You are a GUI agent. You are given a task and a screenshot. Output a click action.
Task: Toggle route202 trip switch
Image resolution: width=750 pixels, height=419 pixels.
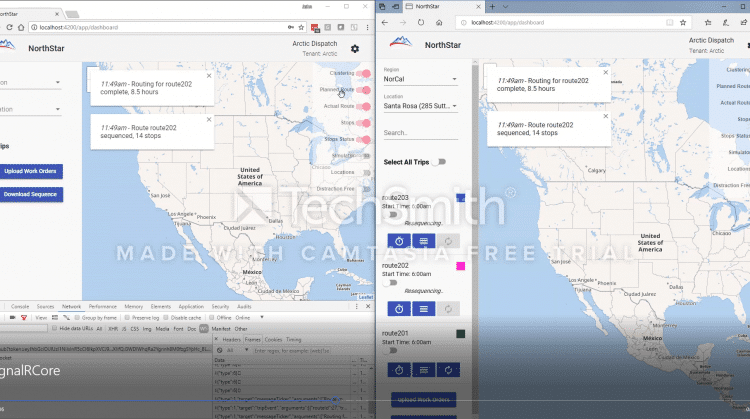coord(390,283)
